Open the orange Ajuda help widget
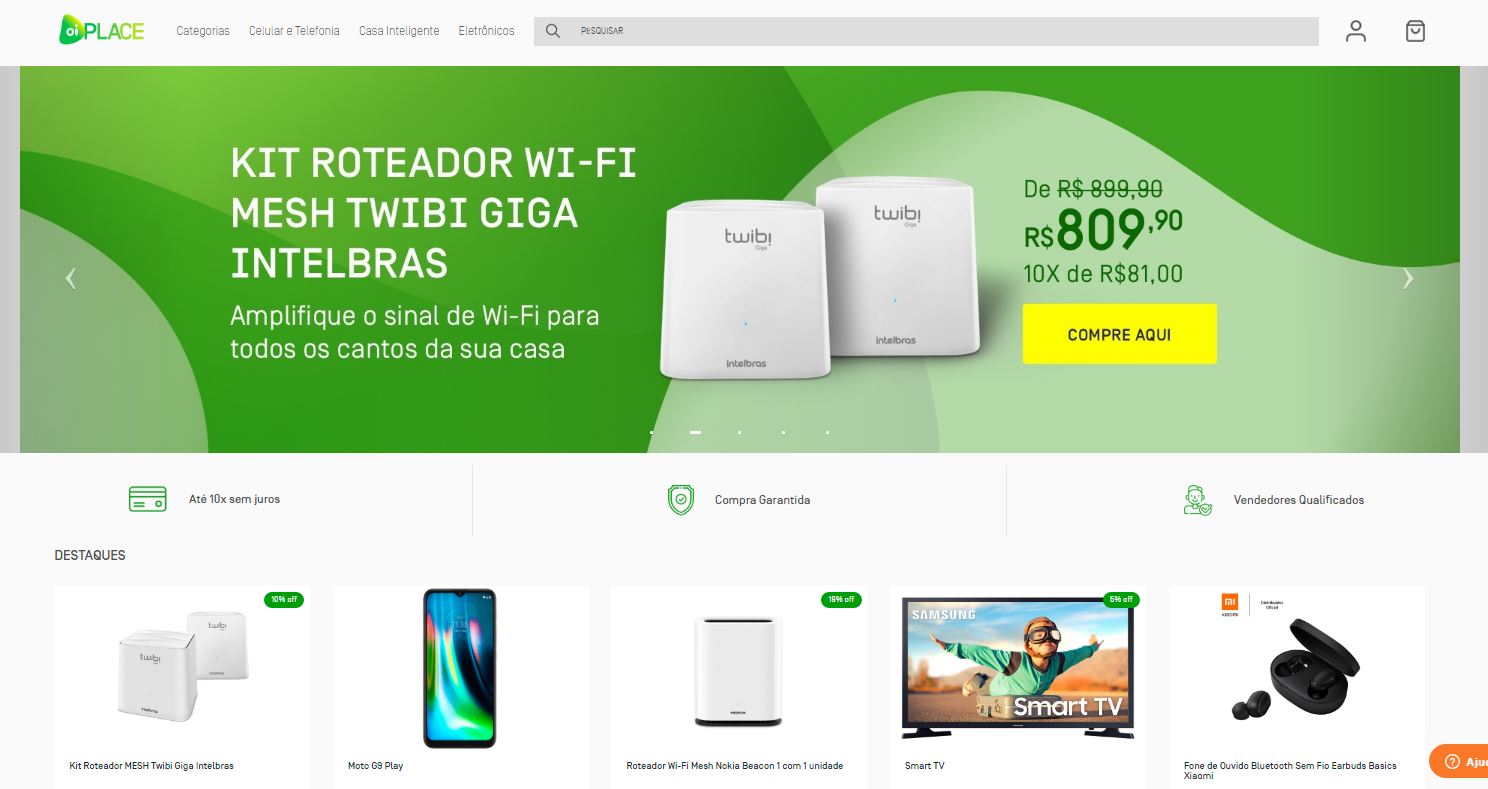Image resolution: width=1488 pixels, height=789 pixels. coord(1460,761)
